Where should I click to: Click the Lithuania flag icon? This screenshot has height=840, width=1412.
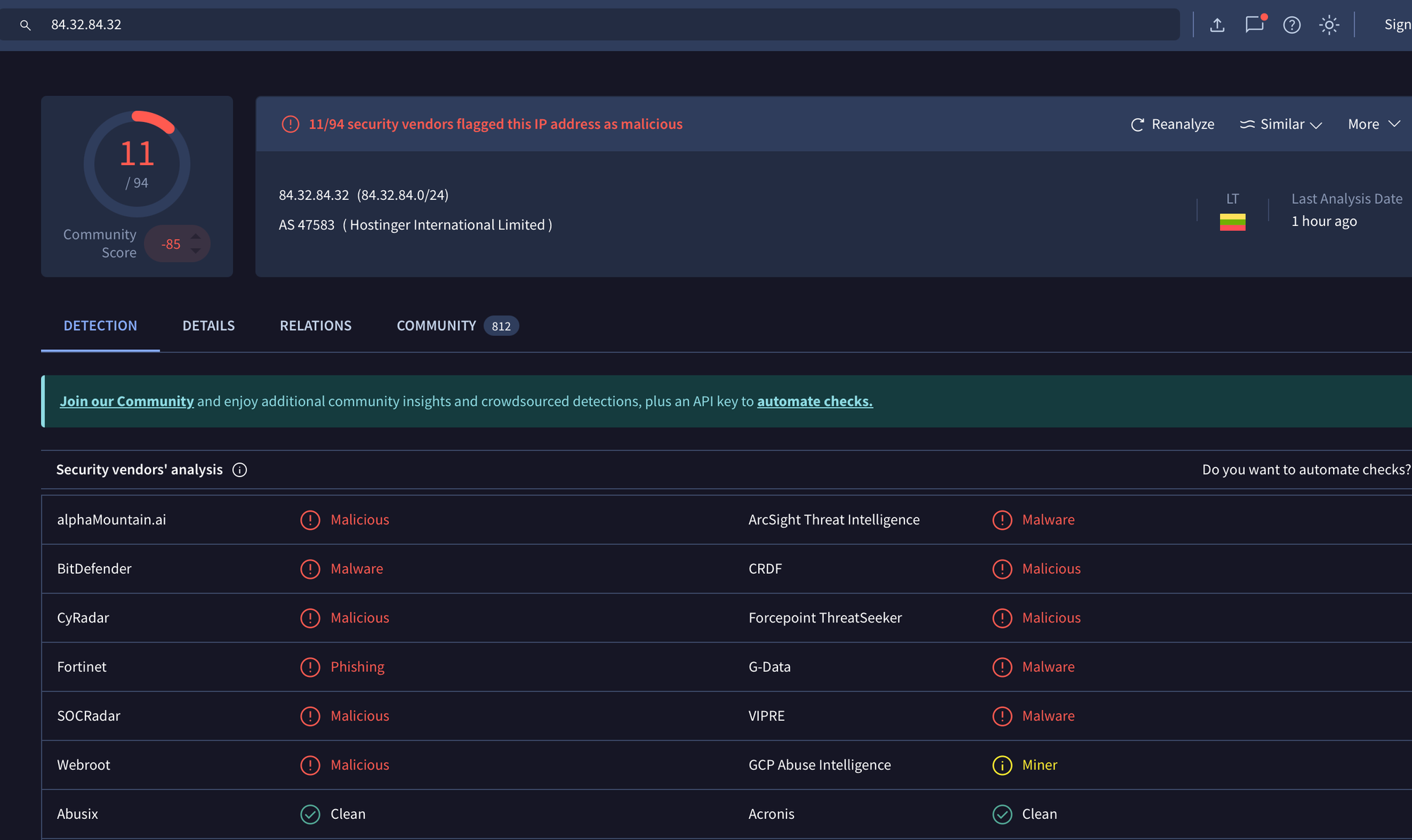click(1233, 222)
